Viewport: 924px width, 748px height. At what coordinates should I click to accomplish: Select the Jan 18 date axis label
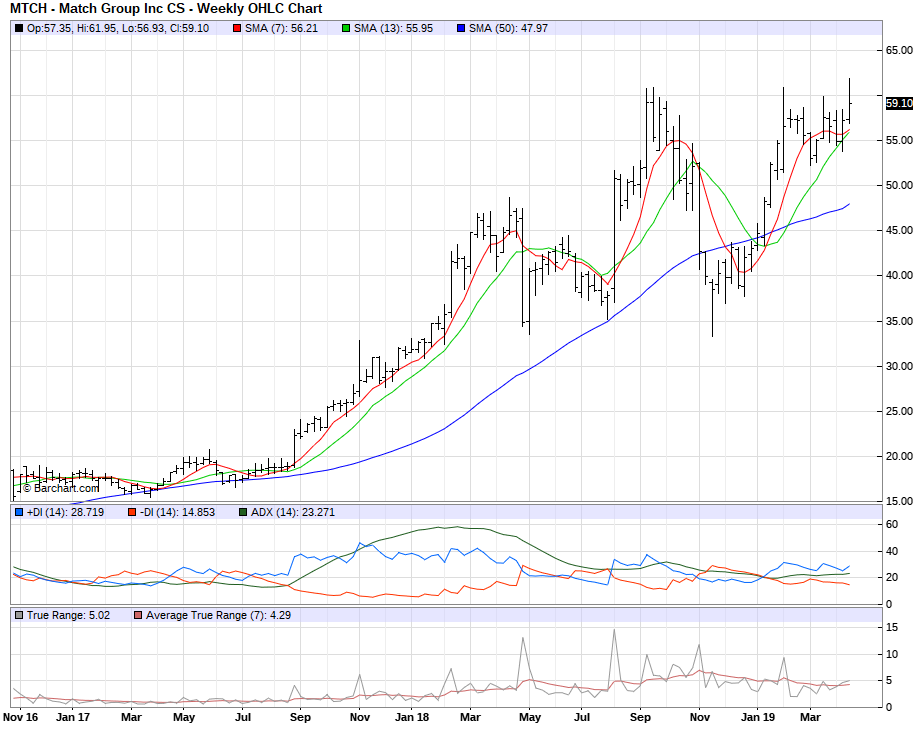pyautogui.click(x=411, y=717)
